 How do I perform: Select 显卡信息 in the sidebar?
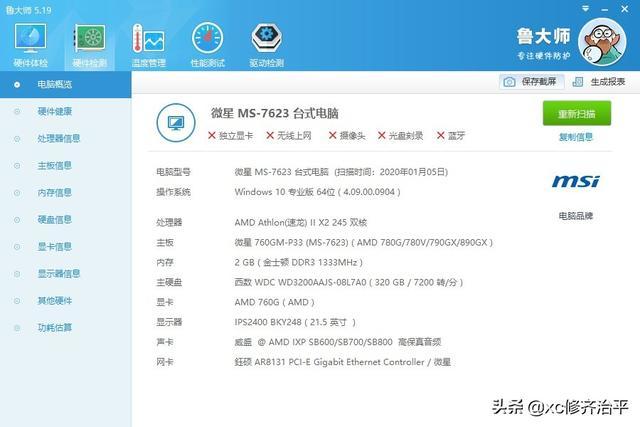pos(55,247)
